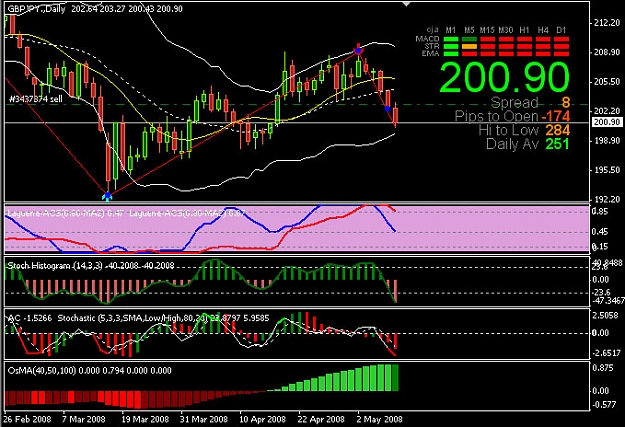Click the 22 Apr 2008 date on time axis

coord(321,419)
